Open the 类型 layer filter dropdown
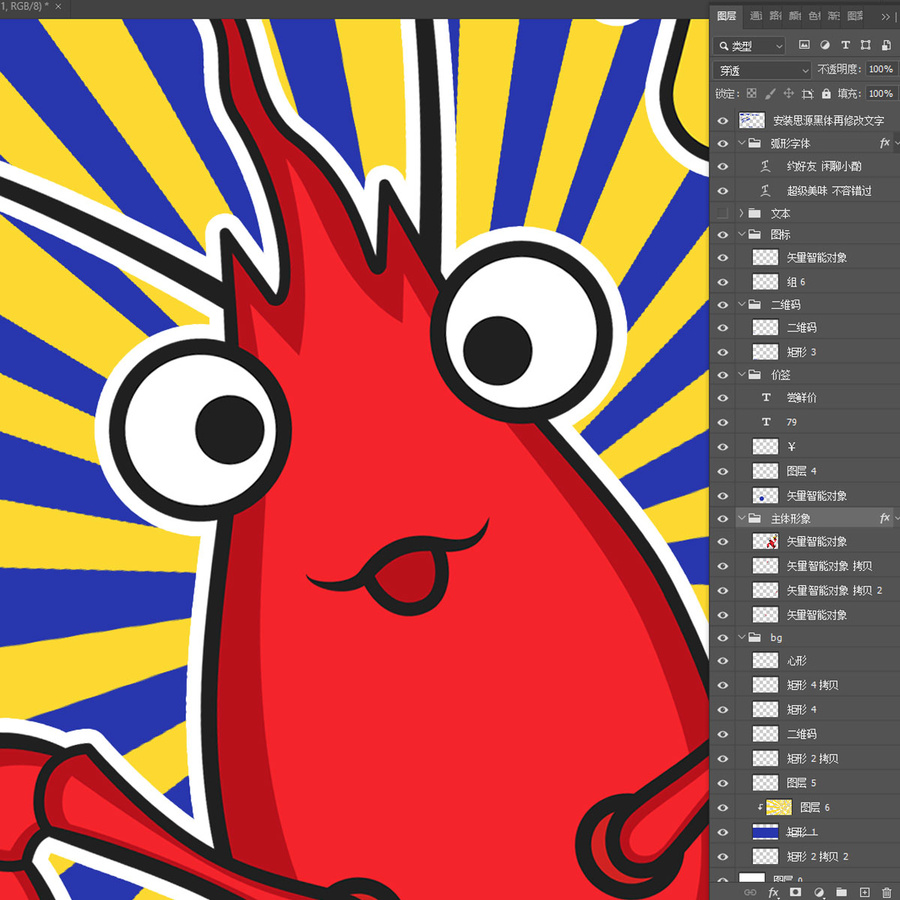This screenshot has width=900, height=900. coord(750,46)
